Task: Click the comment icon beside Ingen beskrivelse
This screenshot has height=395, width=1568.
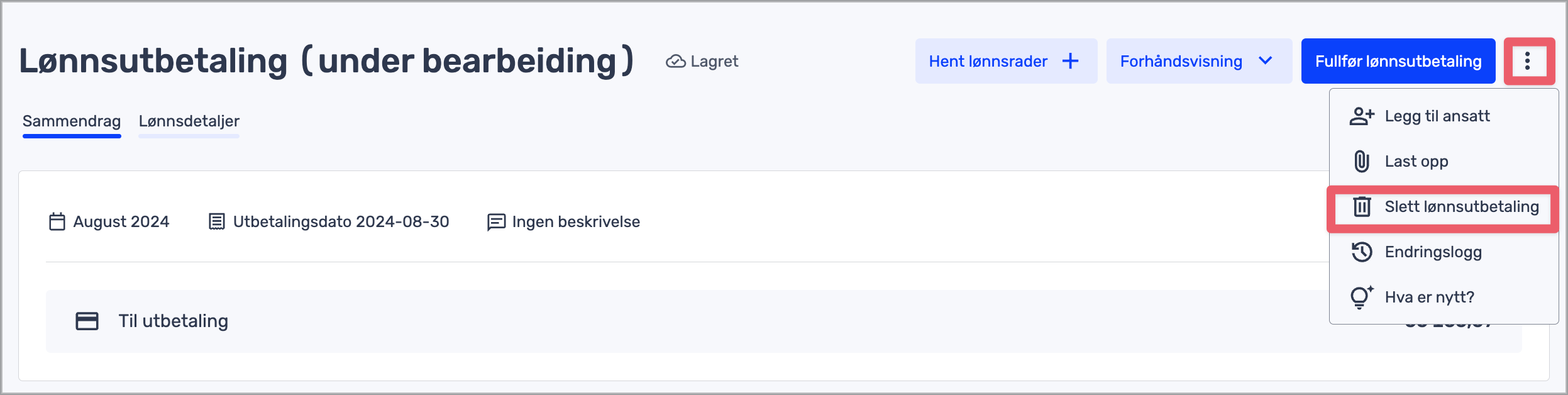Action: pyautogui.click(x=496, y=222)
